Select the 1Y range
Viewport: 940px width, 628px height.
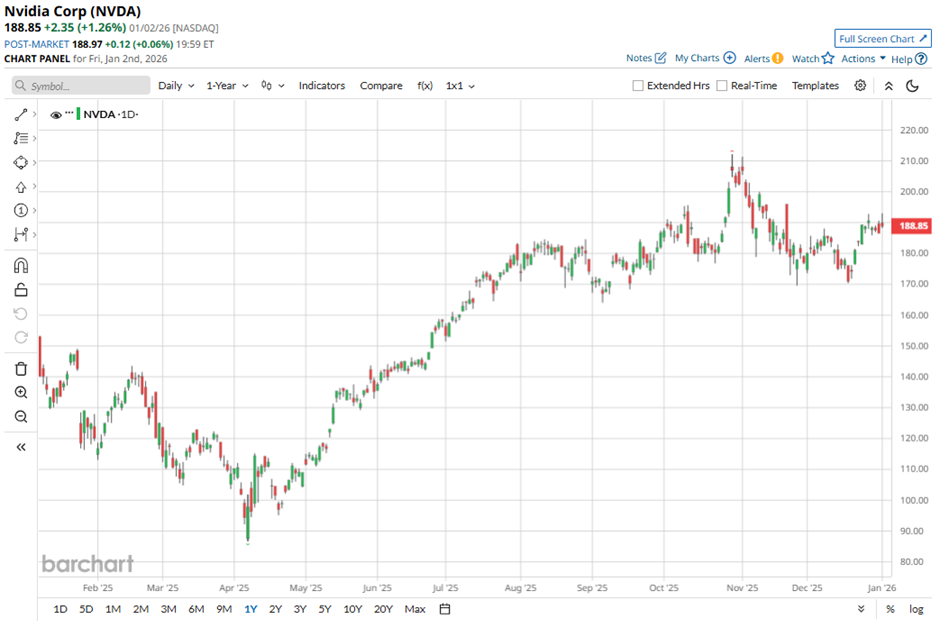(x=251, y=609)
